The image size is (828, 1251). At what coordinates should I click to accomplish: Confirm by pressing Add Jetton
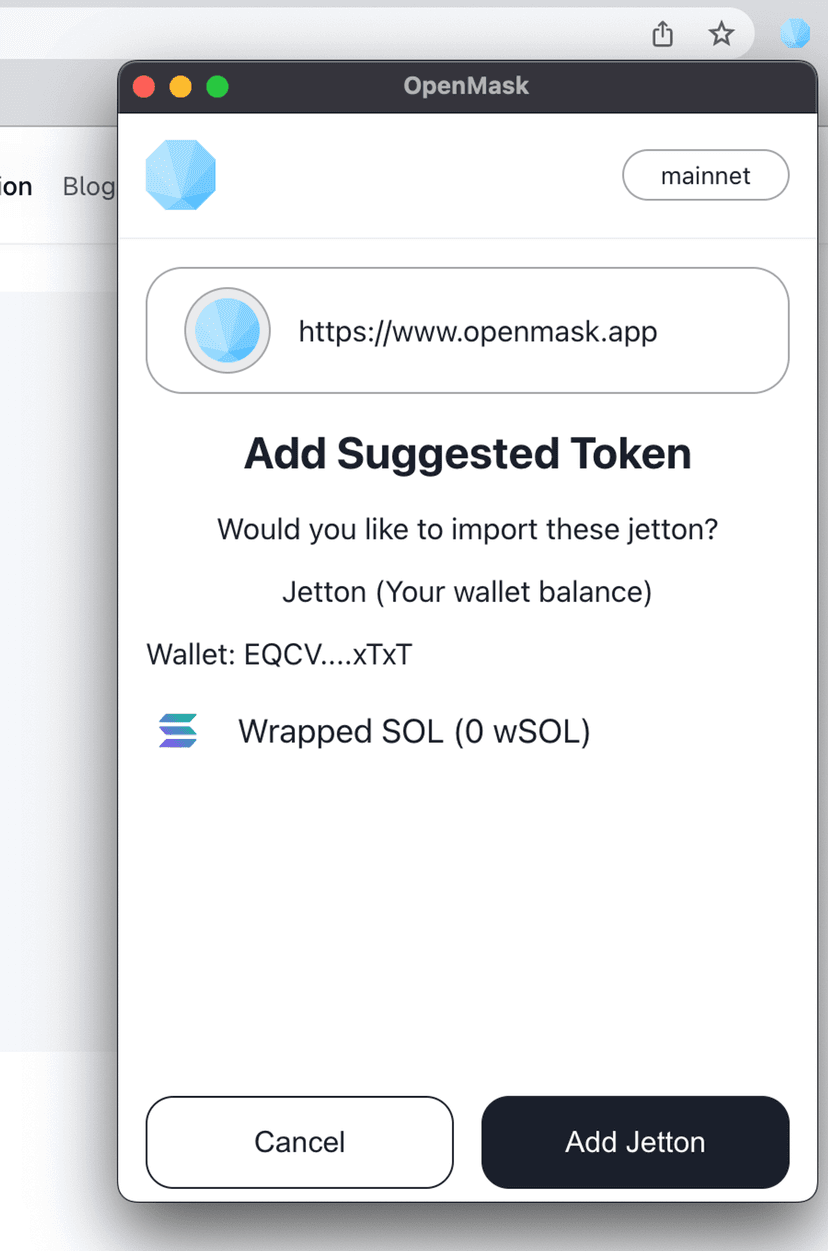click(635, 1142)
